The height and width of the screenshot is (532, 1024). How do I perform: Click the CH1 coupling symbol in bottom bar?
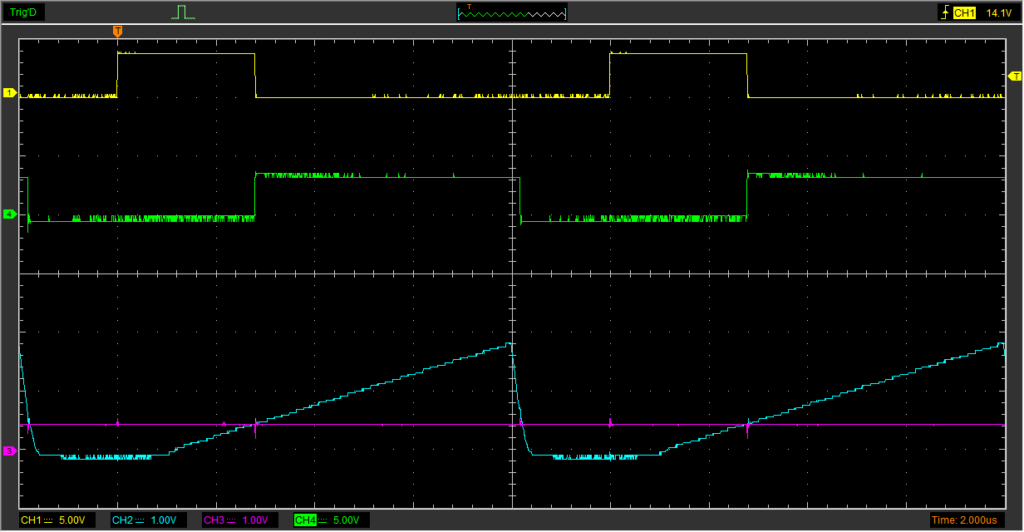coord(50,521)
